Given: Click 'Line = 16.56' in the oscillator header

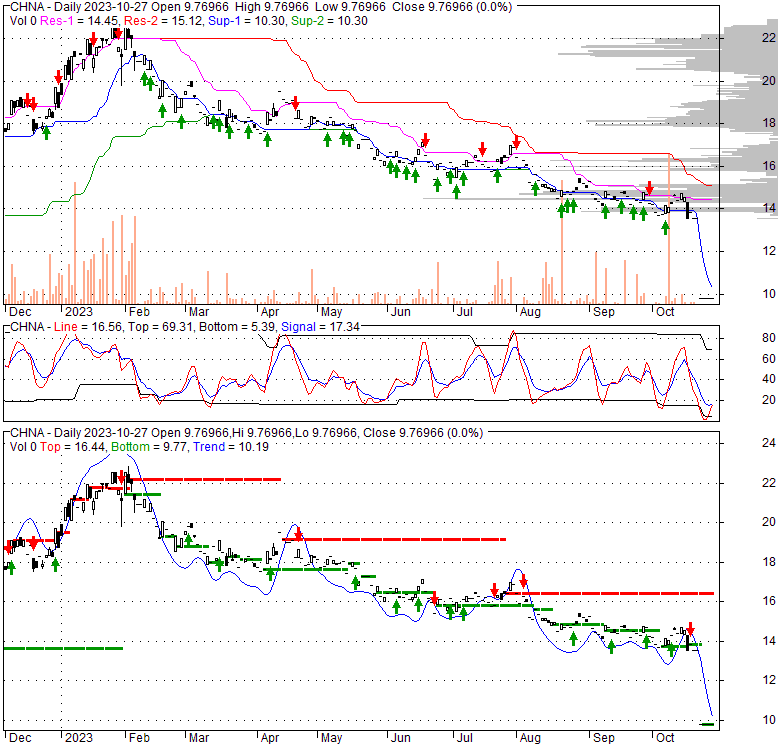Looking at the screenshot, I should (89, 327).
